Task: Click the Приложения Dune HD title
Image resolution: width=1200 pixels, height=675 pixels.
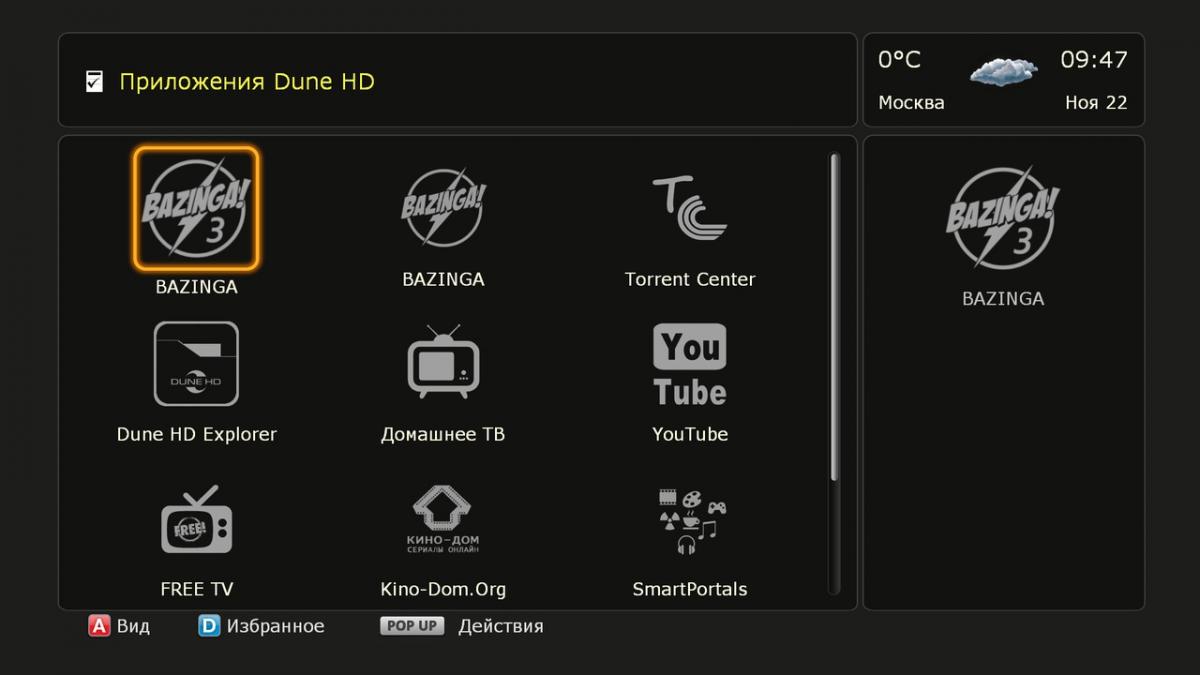Action: click(x=247, y=82)
